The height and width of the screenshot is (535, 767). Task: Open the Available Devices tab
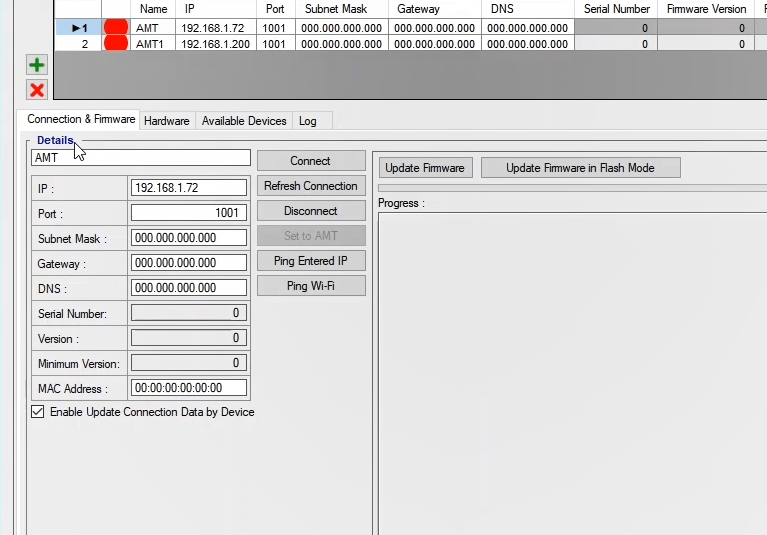click(x=244, y=121)
